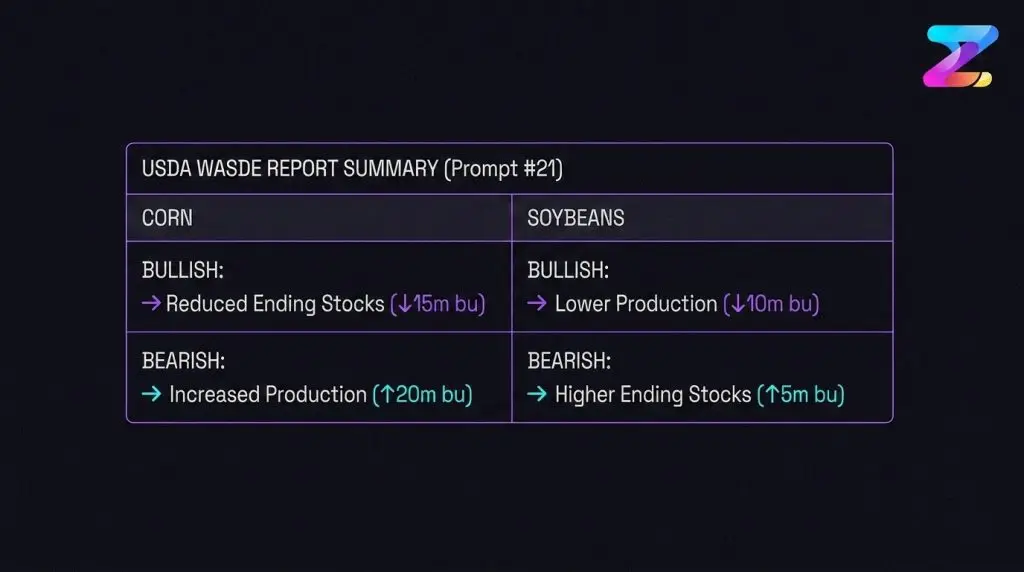Screen dimensions: 1024x572
Task: Click the colorful Z logo icon
Action: coord(960,56)
